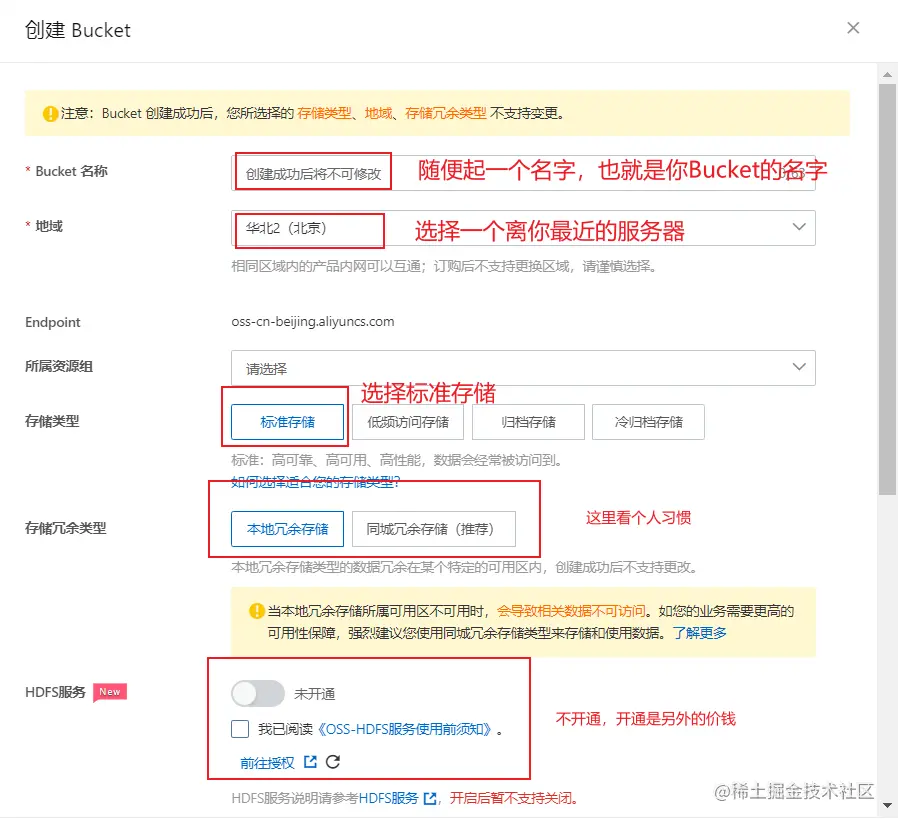The width and height of the screenshot is (898, 825).
Task: Click the Bucket 名称 input field
Action: tap(523, 172)
